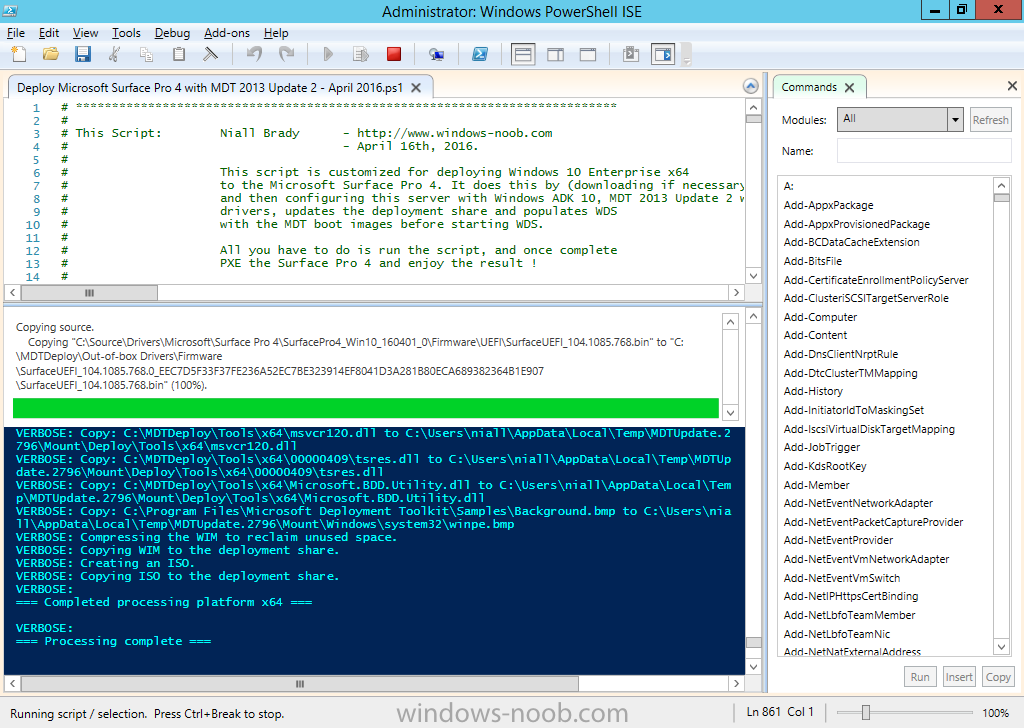Image resolution: width=1024 pixels, height=728 pixels.
Task: Click the Ln 861 Col 1 status indicator
Action: click(780, 712)
